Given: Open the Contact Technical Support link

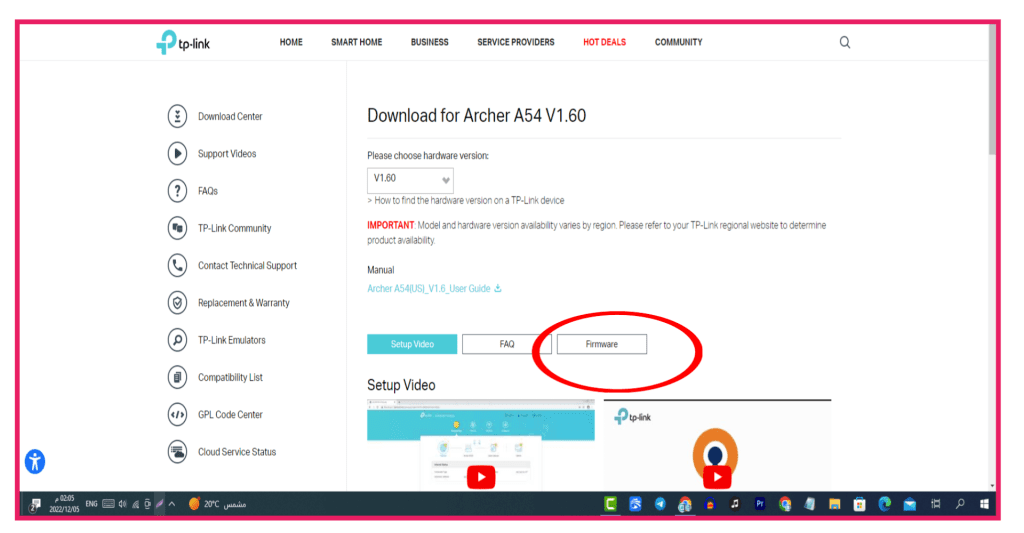Looking at the screenshot, I should tap(248, 265).
